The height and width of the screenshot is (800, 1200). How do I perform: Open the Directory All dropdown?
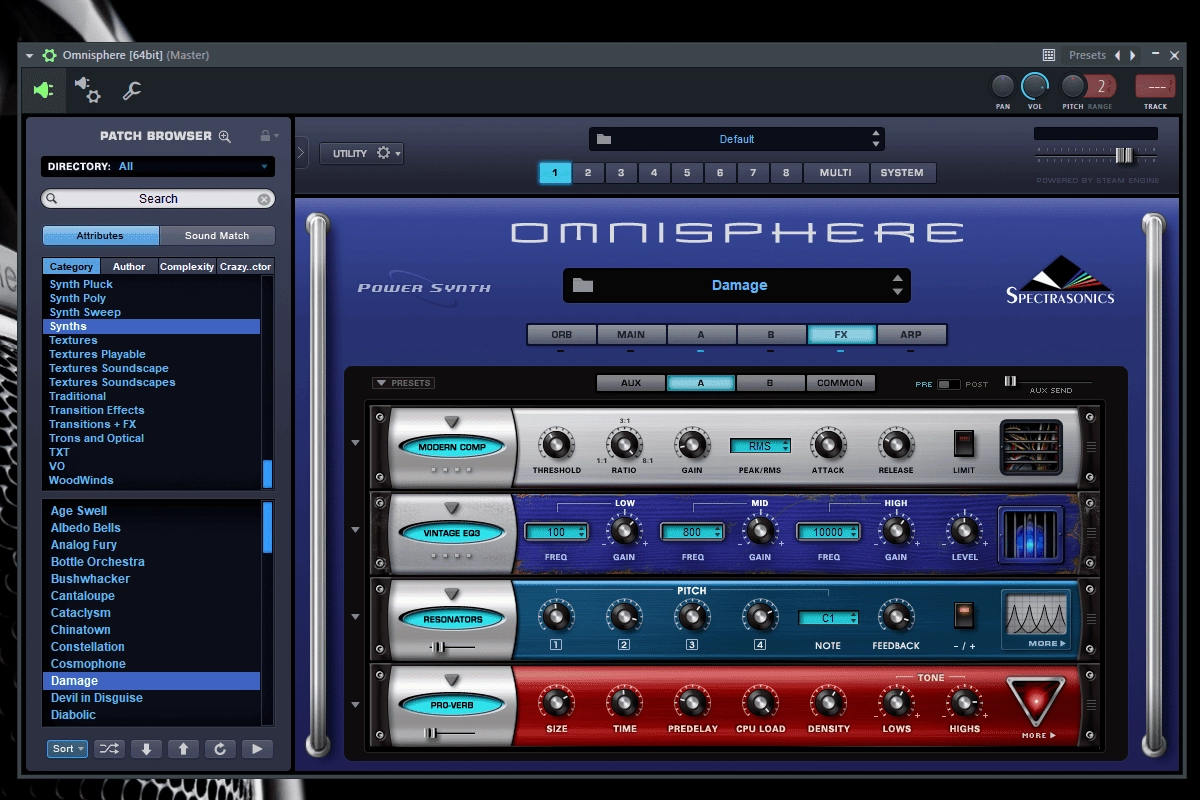[x=158, y=166]
